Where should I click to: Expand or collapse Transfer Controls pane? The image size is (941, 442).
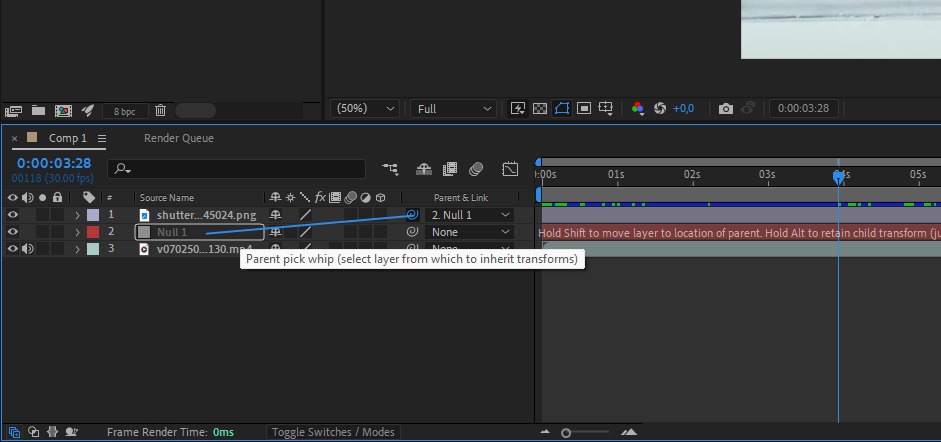(34, 432)
